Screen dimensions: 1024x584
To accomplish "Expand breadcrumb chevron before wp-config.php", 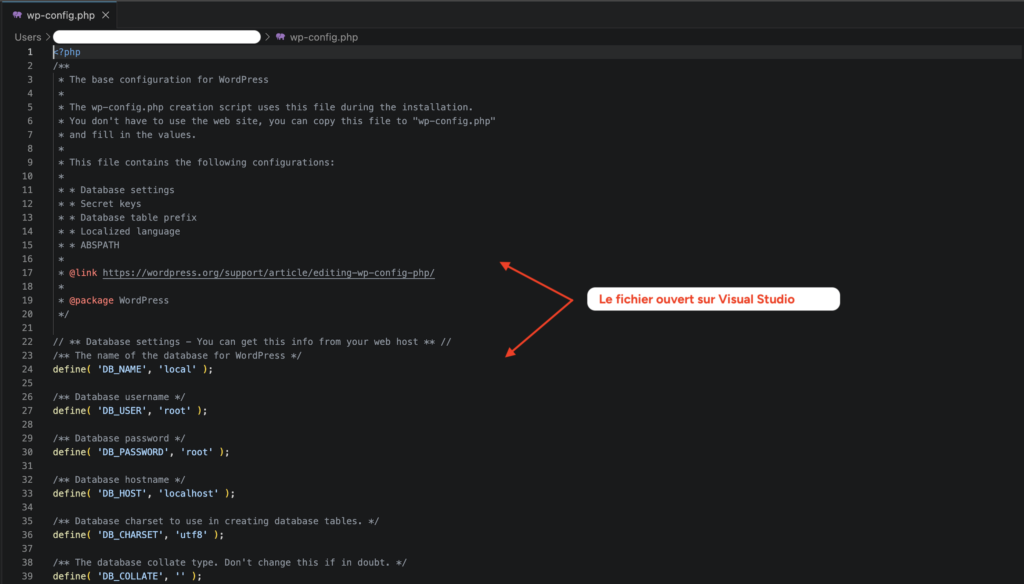I will click(267, 37).
